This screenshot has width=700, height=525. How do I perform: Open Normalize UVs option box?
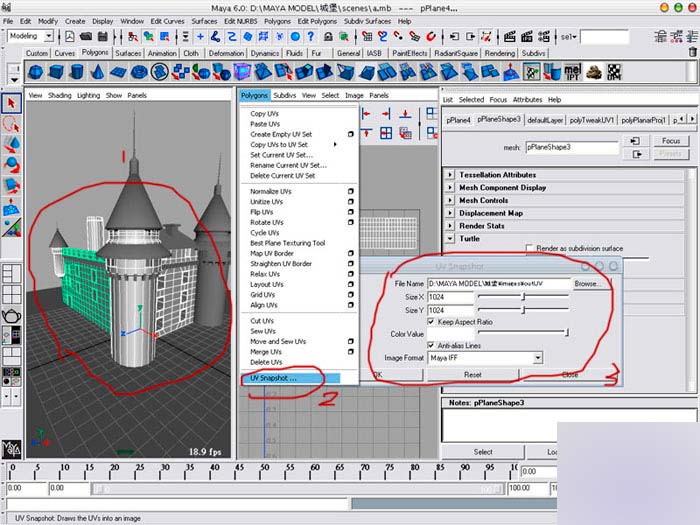(350, 192)
